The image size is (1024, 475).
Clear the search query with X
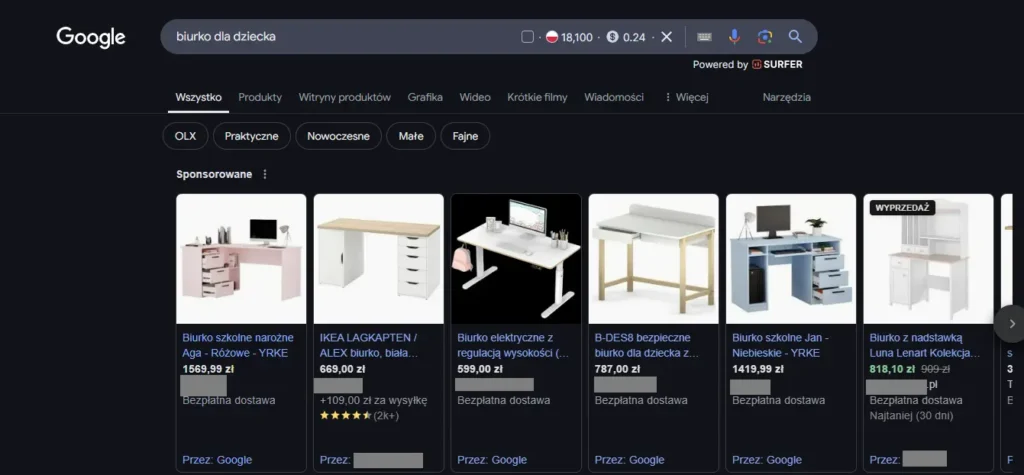point(666,37)
